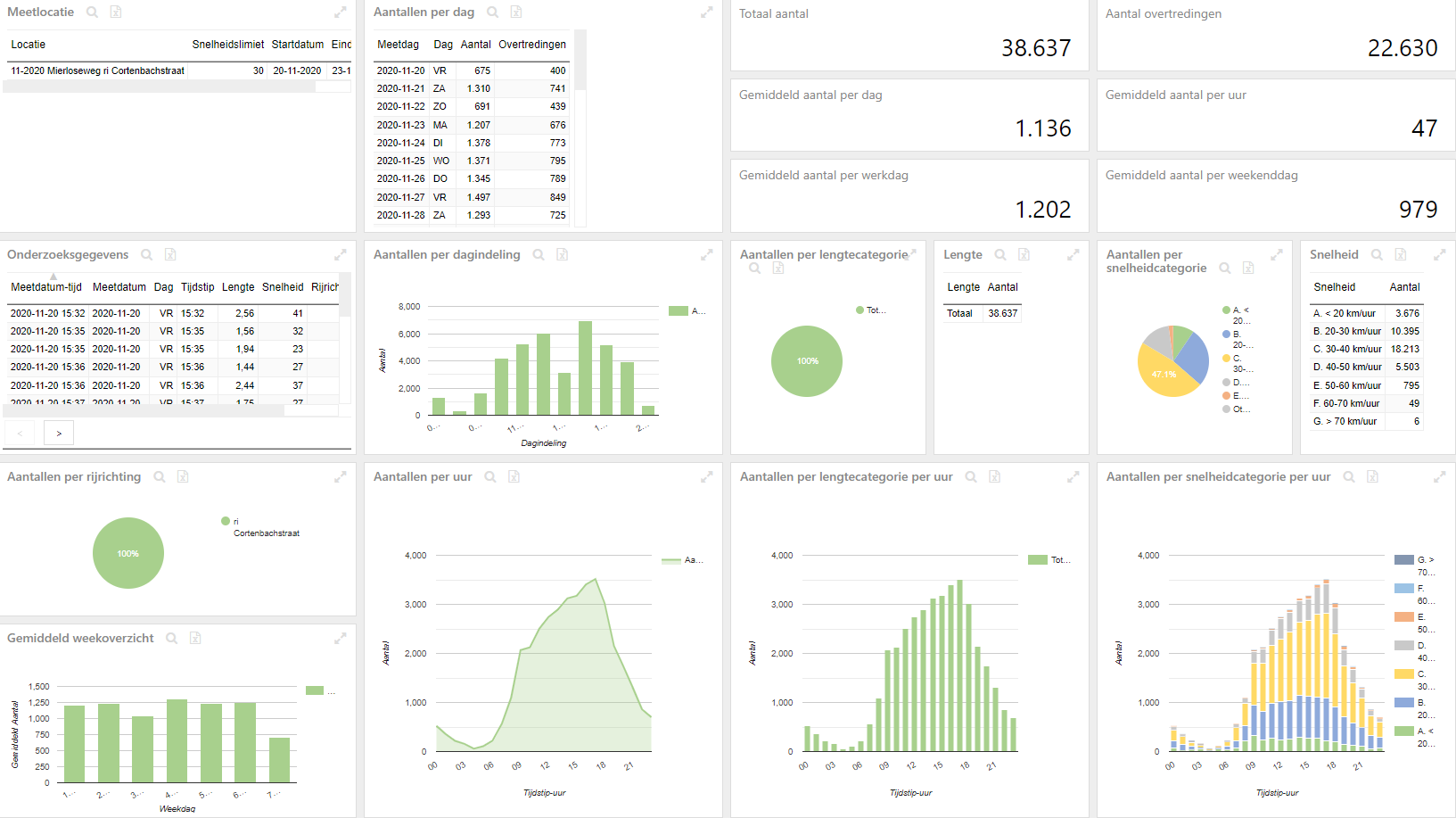Image resolution: width=1456 pixels, height=818 pixels.
Task: Select the green 100% pie in Aantallen per rijrichting
Action: pyautogui.click(x=128, y=553)
